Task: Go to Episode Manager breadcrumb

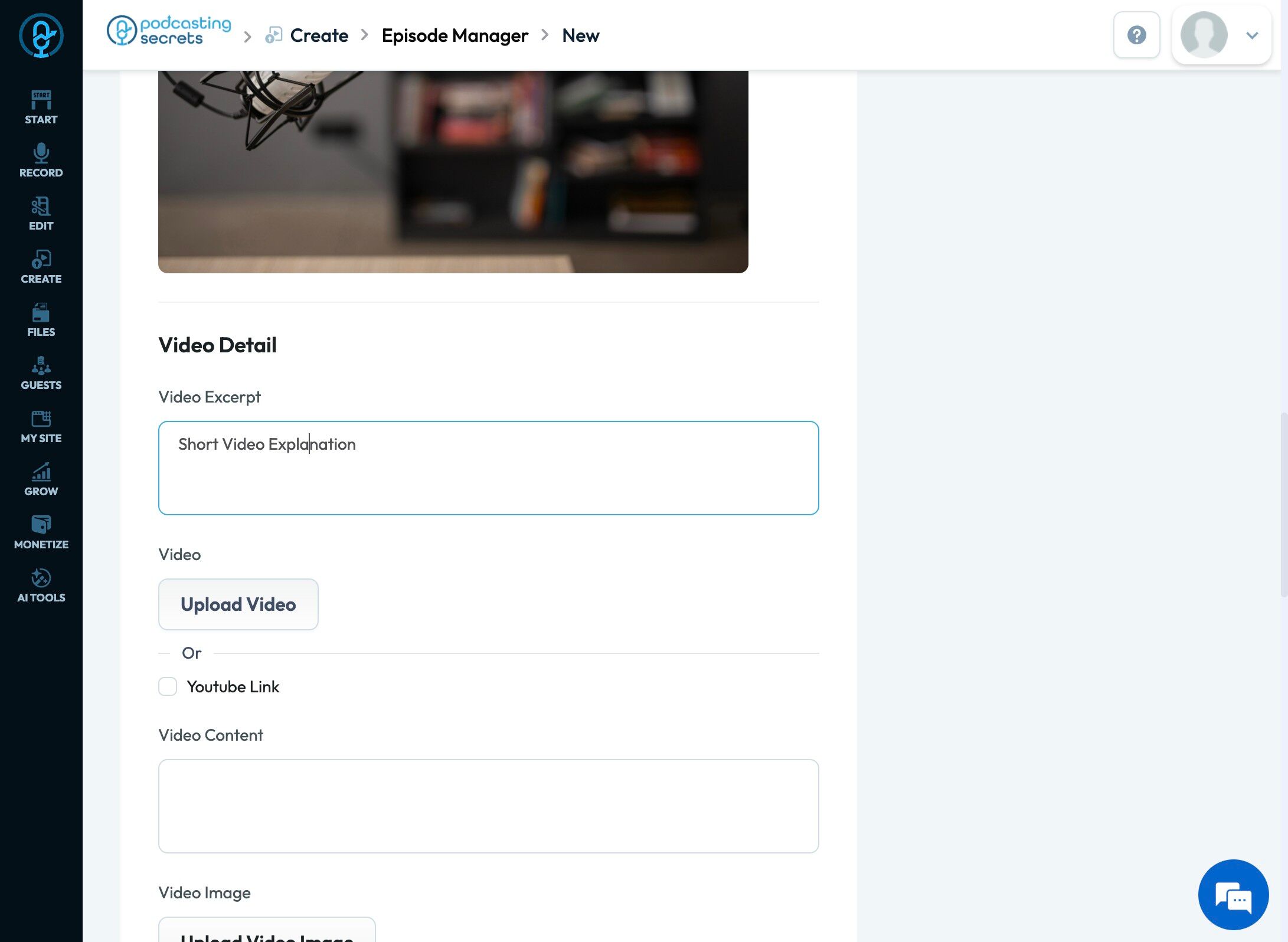Action: [x=455, y=35]
